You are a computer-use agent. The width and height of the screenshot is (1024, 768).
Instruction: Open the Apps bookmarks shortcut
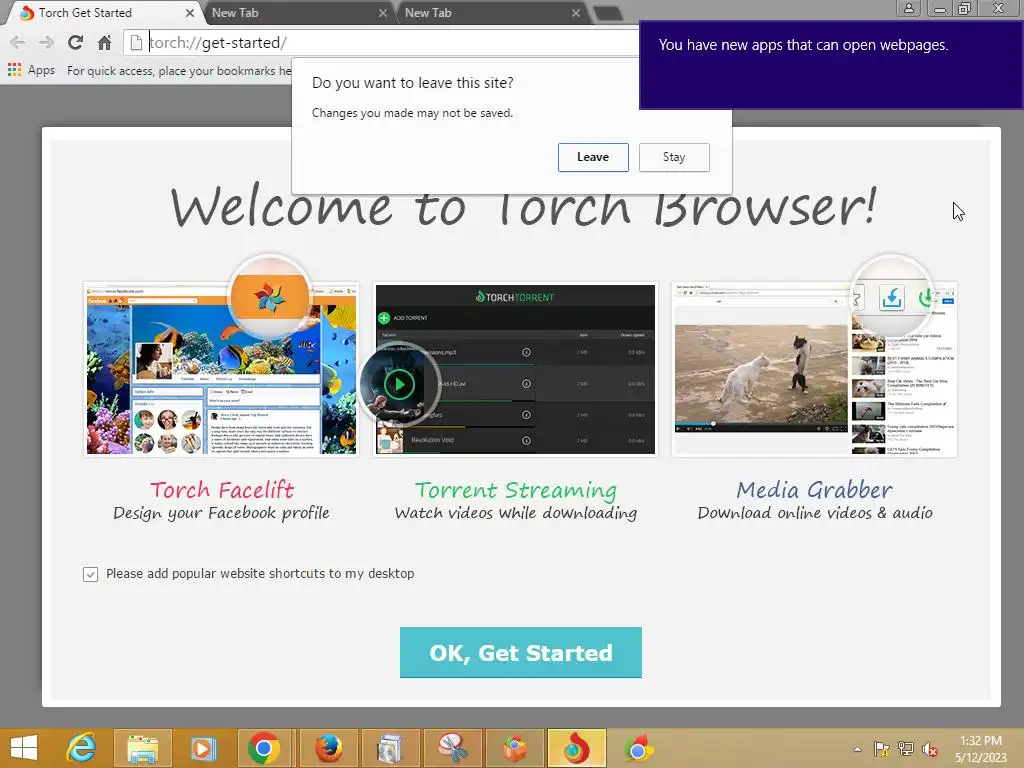[x=31, y=70]
